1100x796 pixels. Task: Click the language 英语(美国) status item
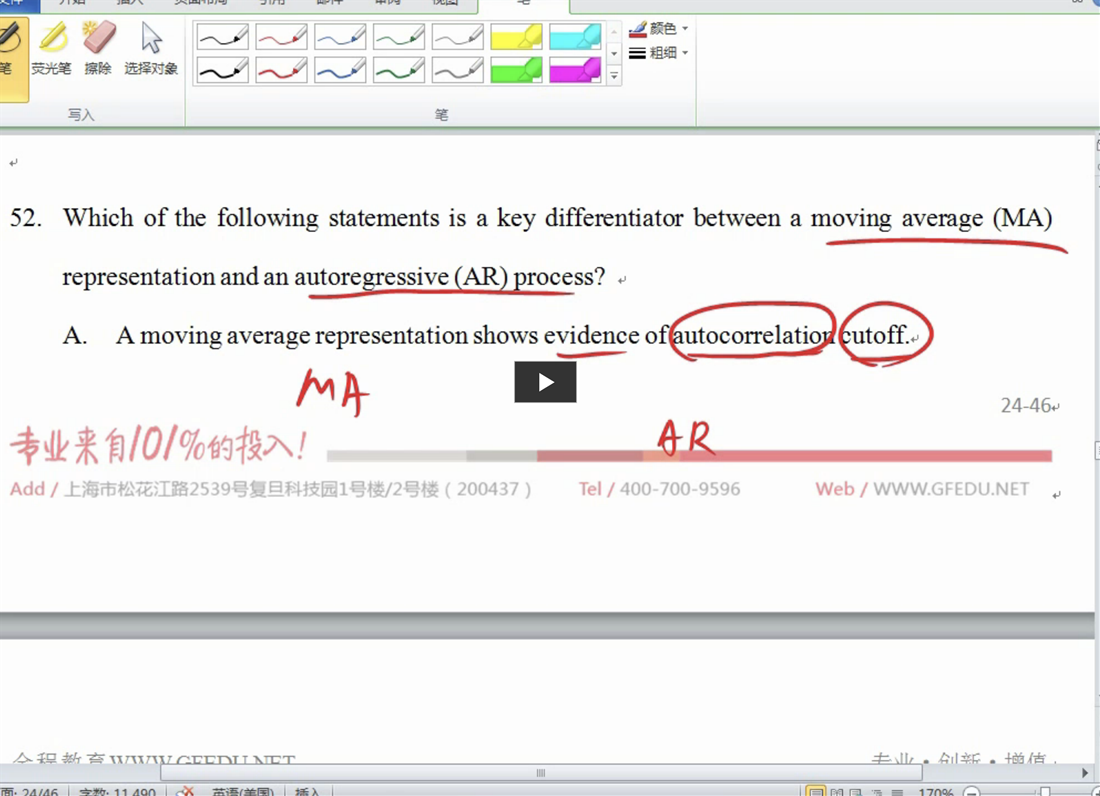[243, 791]
